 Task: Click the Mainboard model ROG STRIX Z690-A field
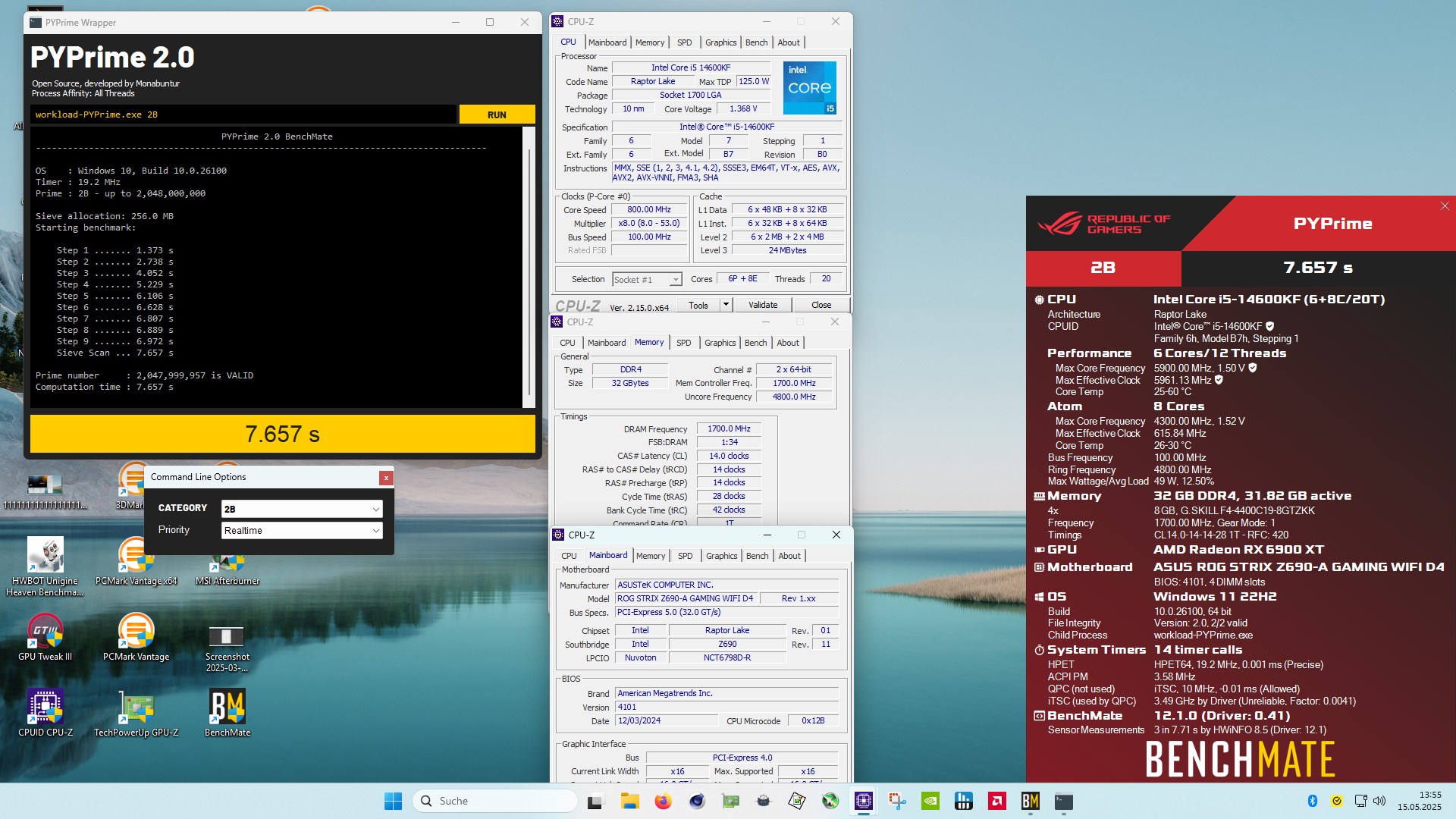685,599
